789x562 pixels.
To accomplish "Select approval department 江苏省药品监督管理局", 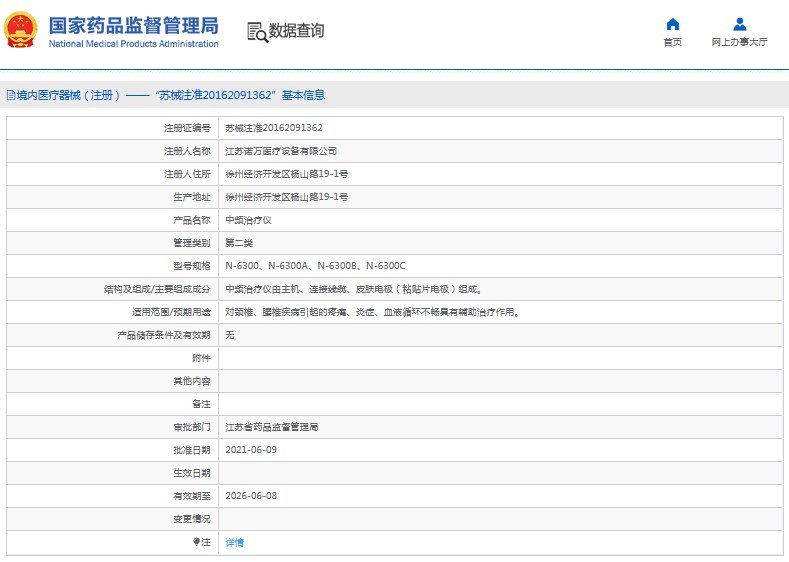I will click(x=272, y=427).
